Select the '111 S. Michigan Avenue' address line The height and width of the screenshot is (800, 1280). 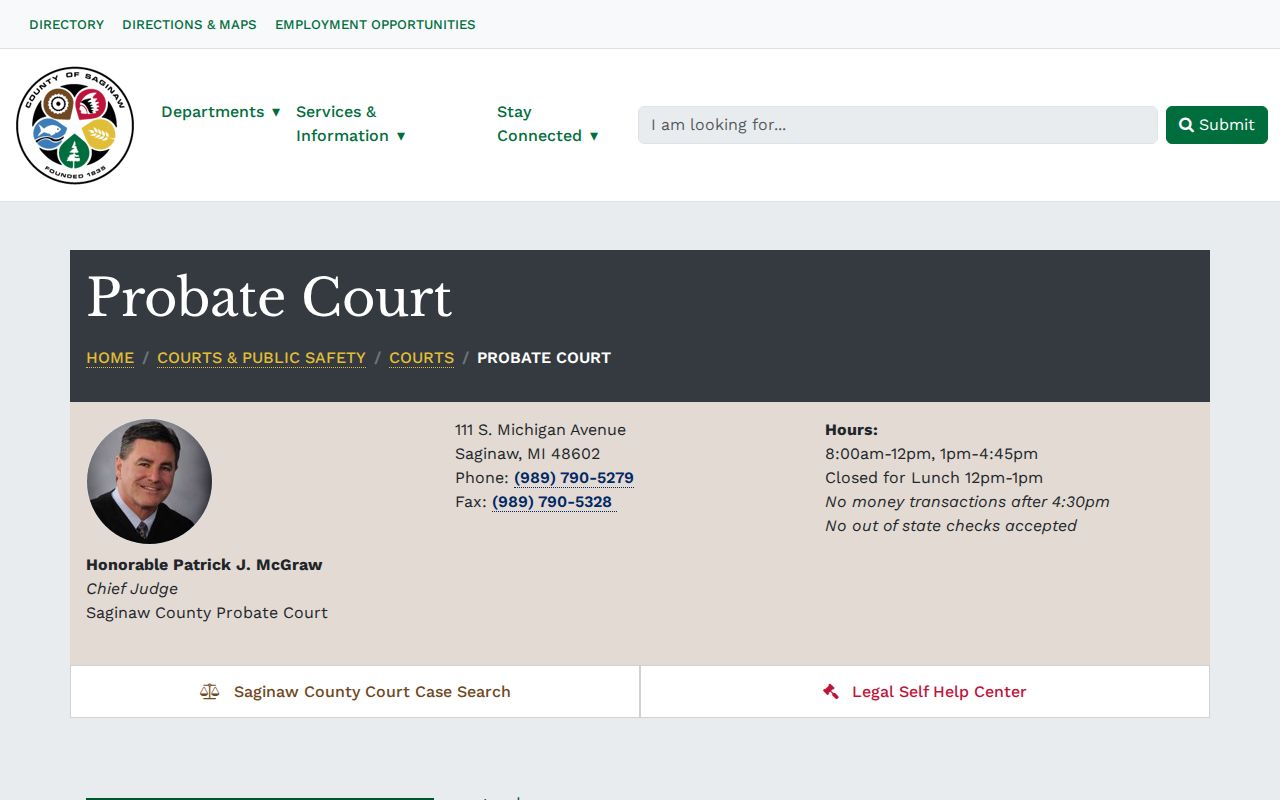tap(540, 430)
